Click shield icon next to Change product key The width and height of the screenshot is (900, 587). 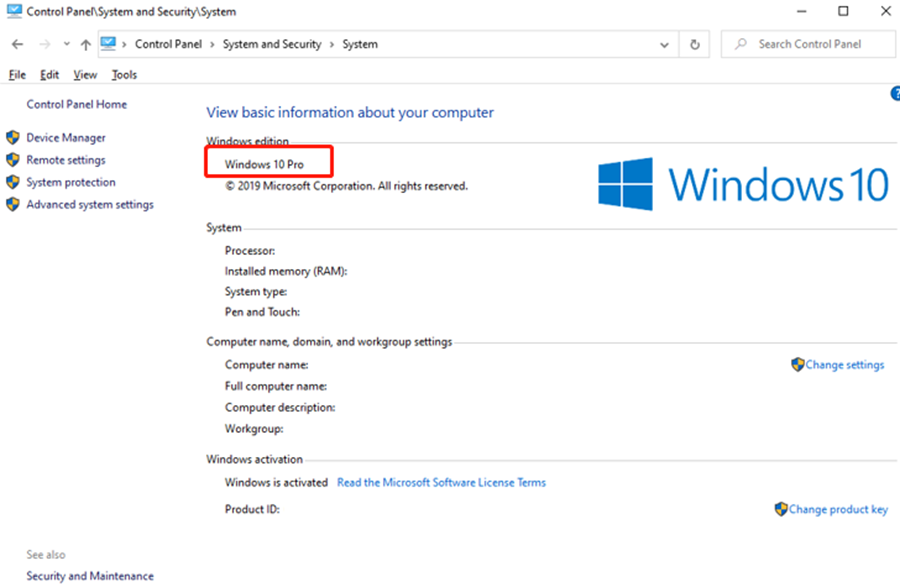tap(781, 509)
